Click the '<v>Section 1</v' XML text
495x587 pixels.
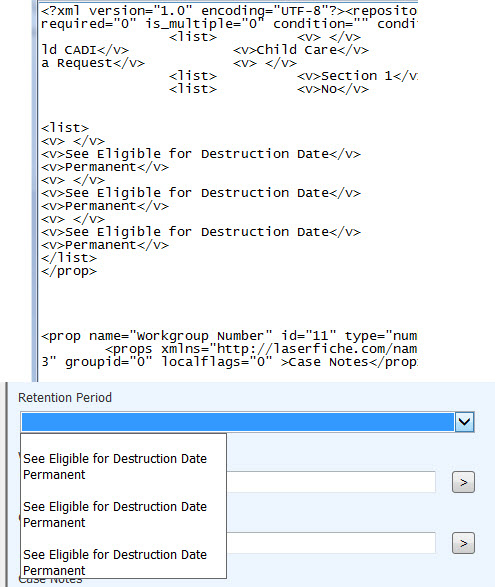357,76
